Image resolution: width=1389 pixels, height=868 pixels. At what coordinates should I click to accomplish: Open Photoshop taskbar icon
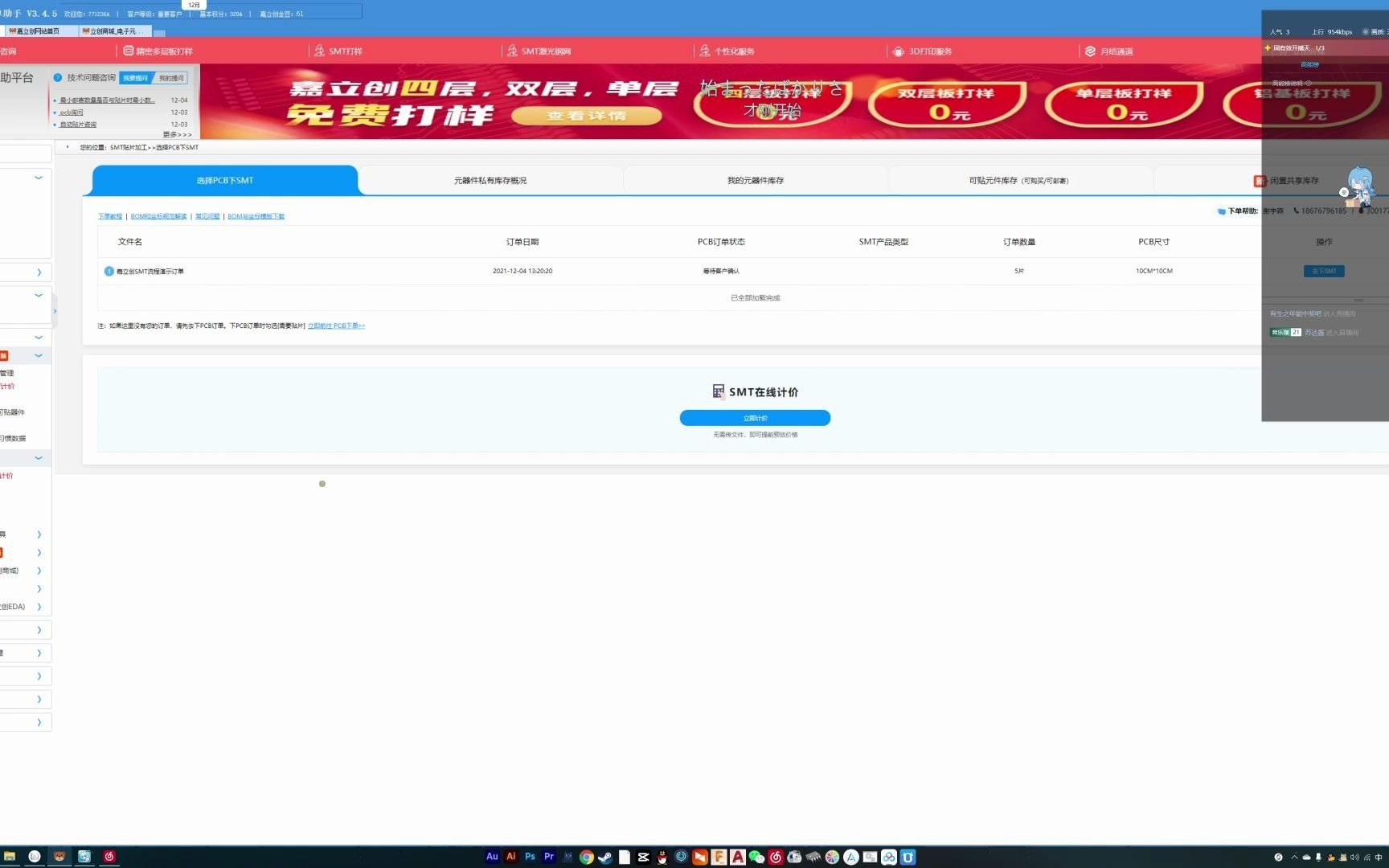coord(530,857)
